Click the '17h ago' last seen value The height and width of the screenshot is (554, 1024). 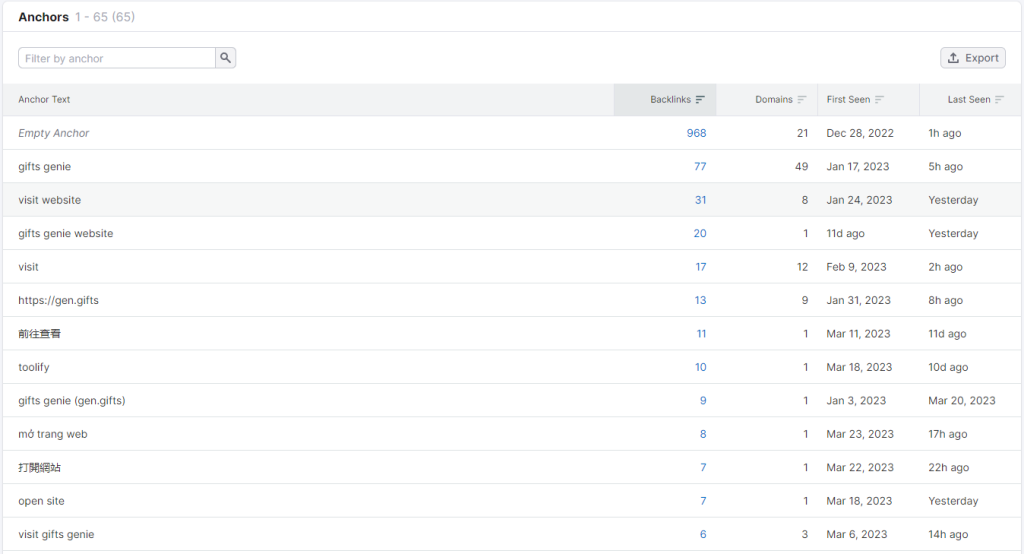(x=948, y=434)
